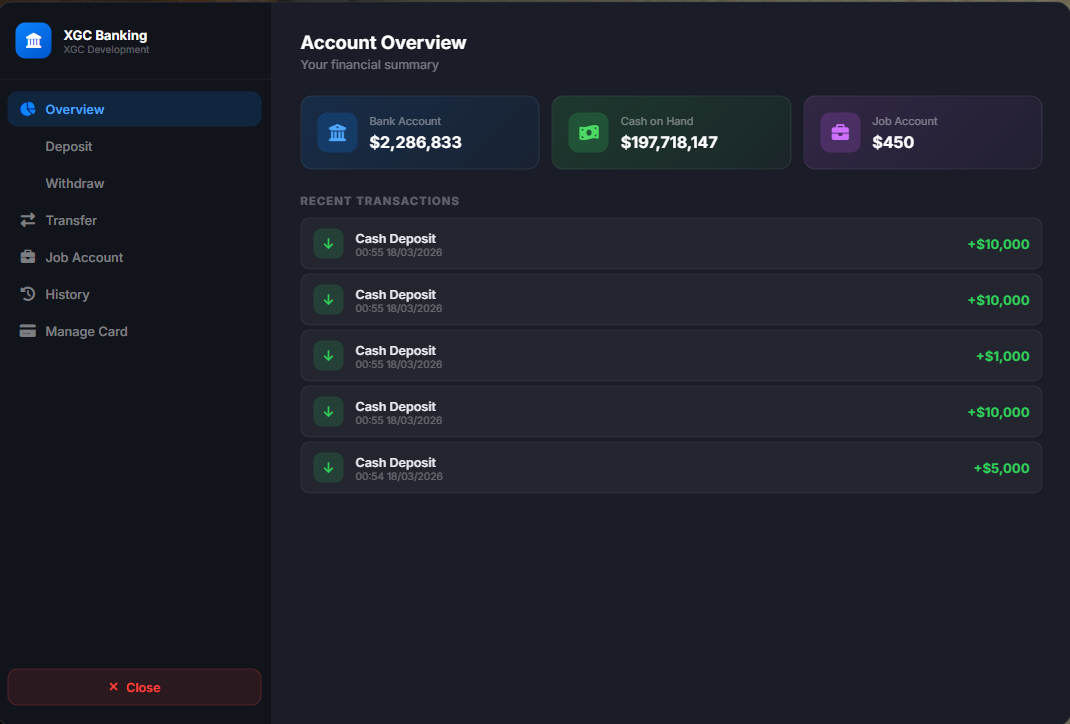Click the Account Overview heading
Viewport: 1070px width, 724px height.
coord(384,42)
